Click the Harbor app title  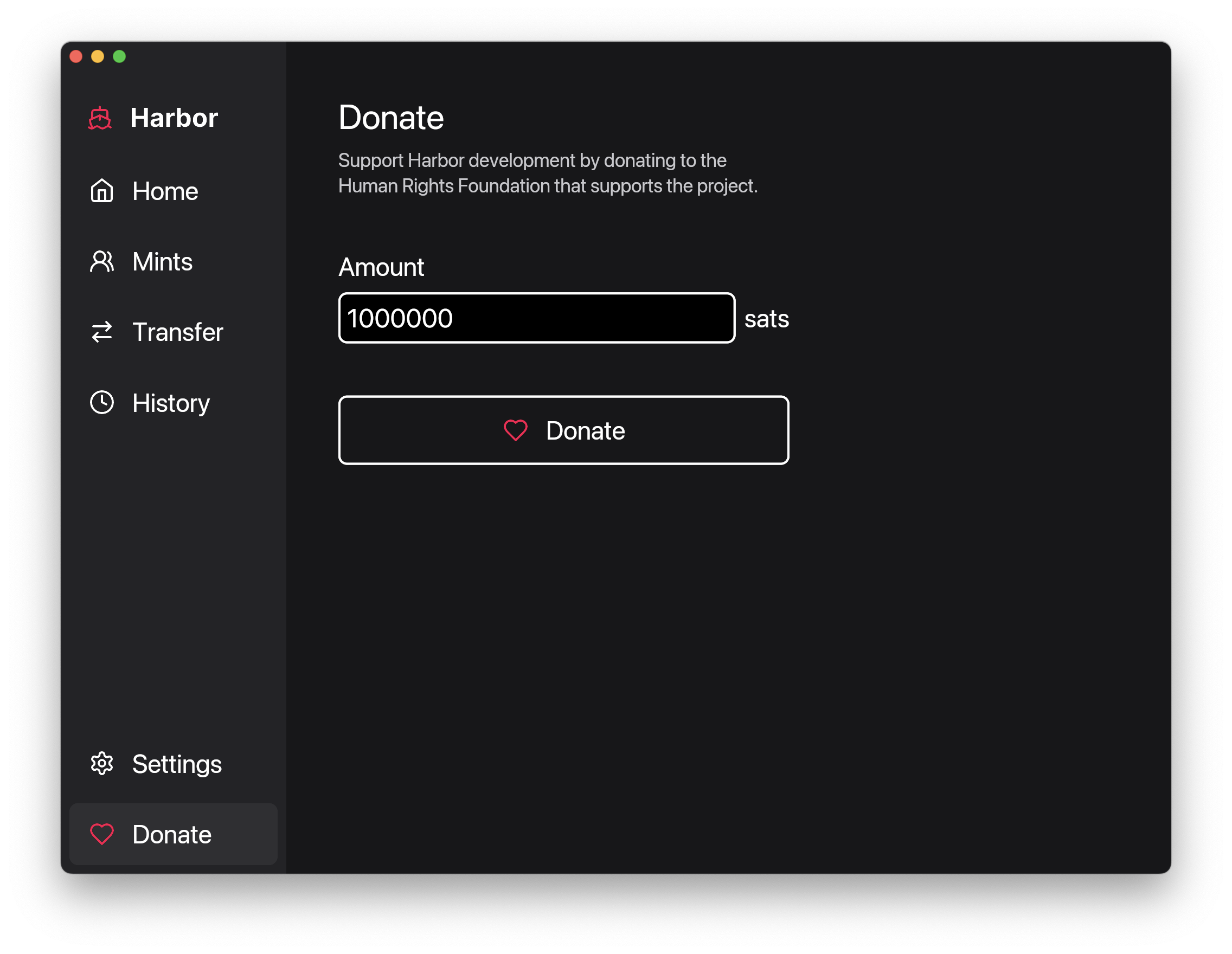coord(174,118)
